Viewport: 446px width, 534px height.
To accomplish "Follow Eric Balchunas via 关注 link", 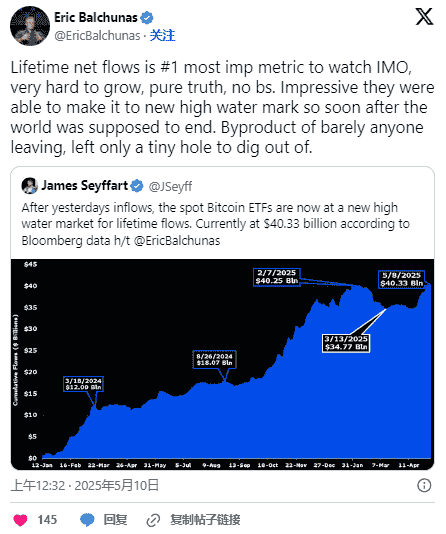I will (162, 35).
